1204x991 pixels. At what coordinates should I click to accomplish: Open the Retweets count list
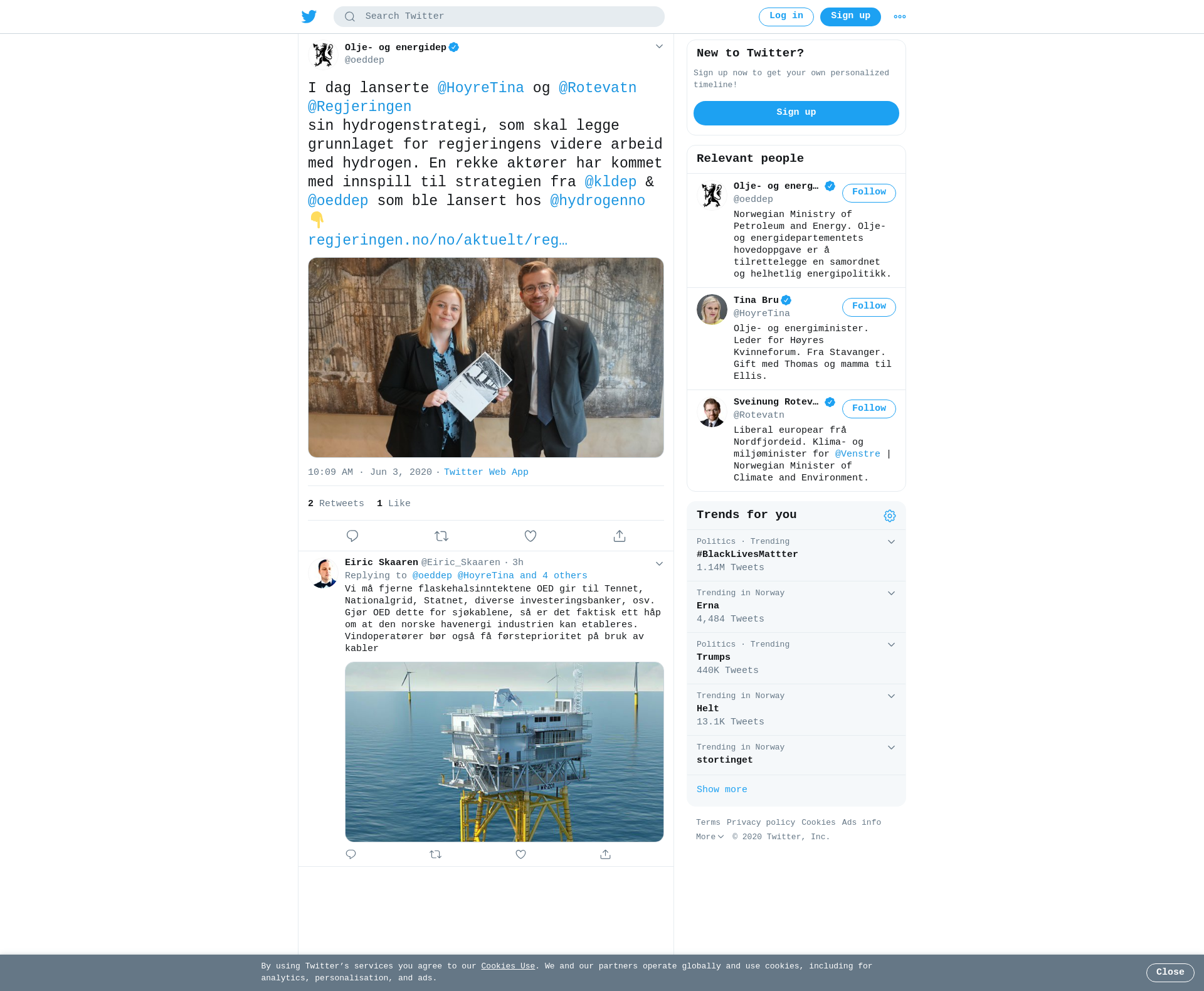point(336,504)
